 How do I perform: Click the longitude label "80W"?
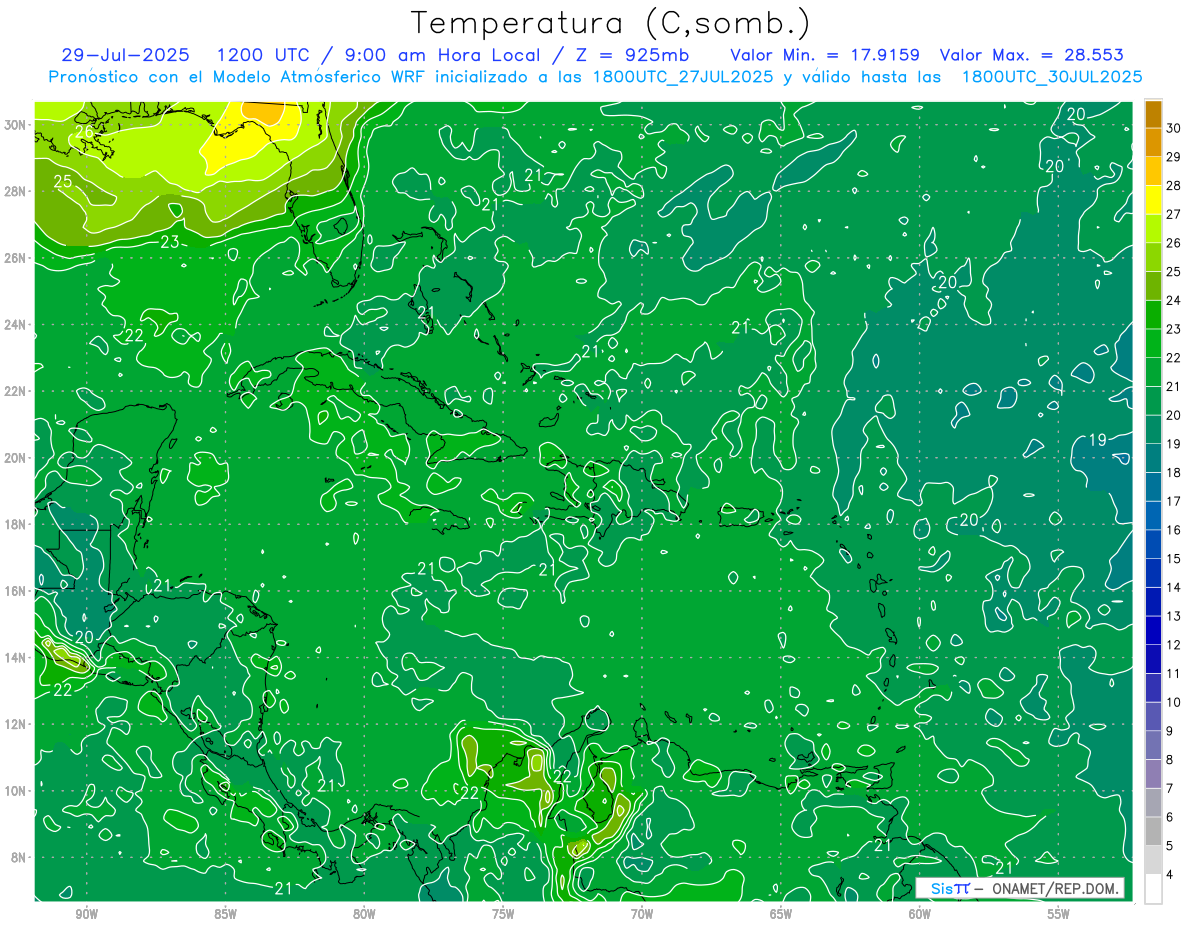point(364,914)
